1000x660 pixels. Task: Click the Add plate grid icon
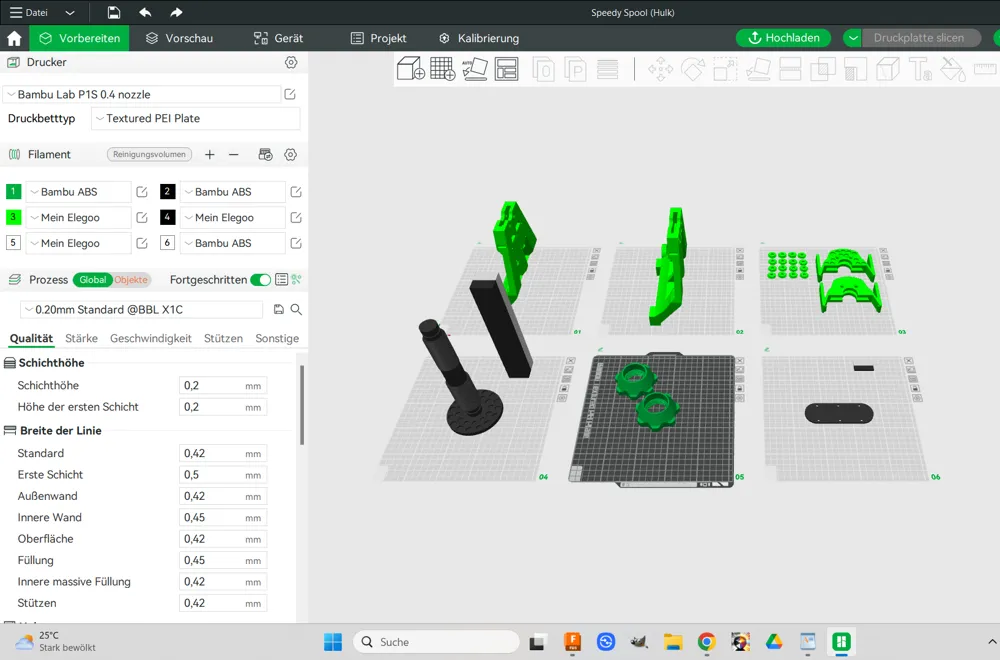[x=442, y=69]
